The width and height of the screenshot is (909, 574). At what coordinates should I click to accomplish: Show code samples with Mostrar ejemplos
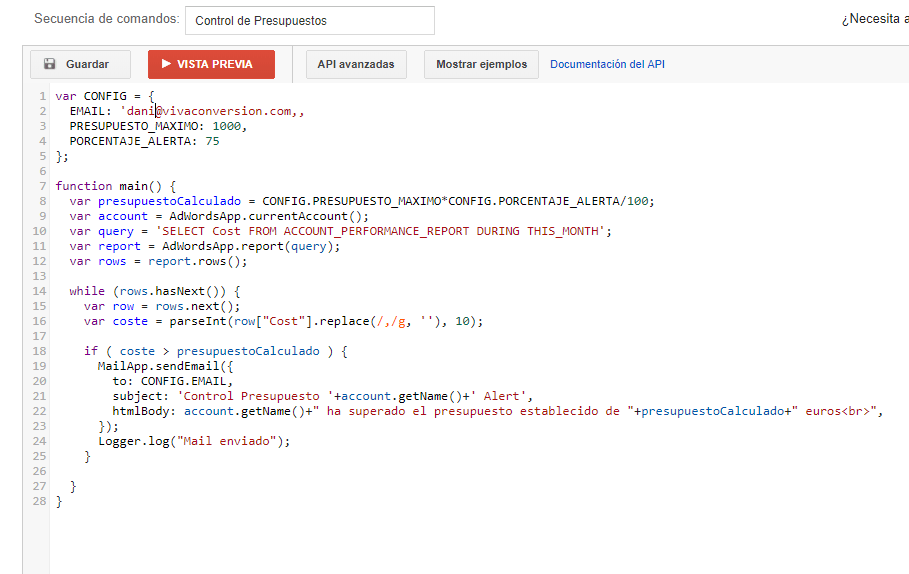tap(481, 64)
